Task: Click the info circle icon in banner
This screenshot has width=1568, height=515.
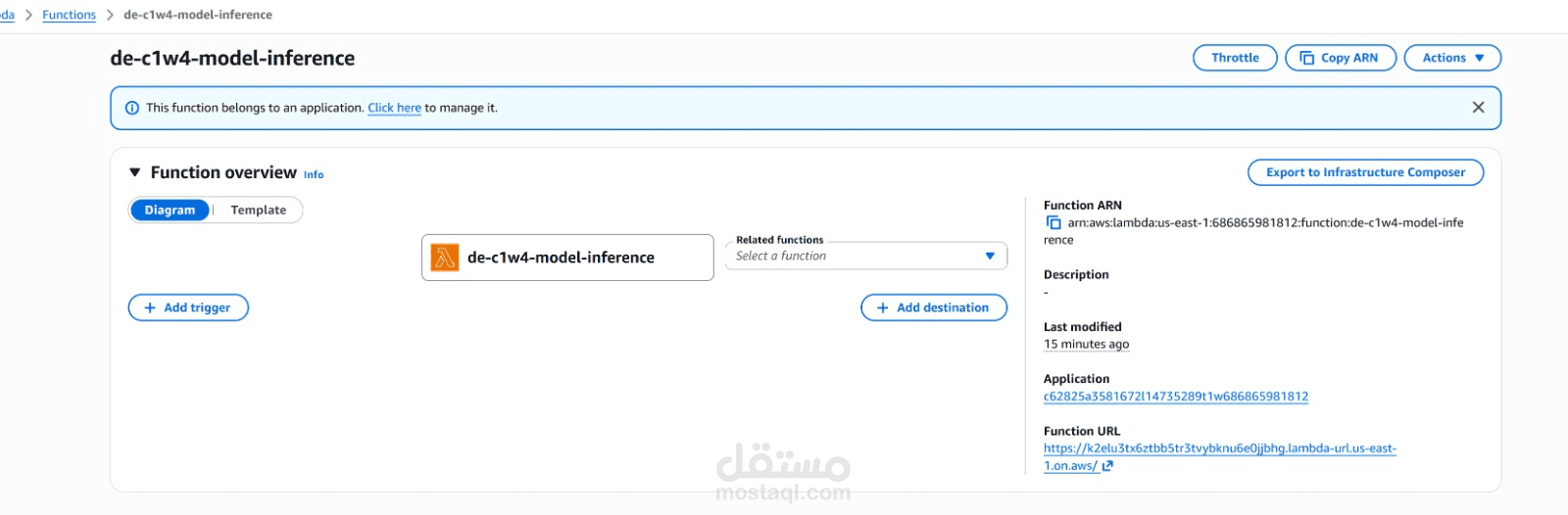Action: pos(132,108)
